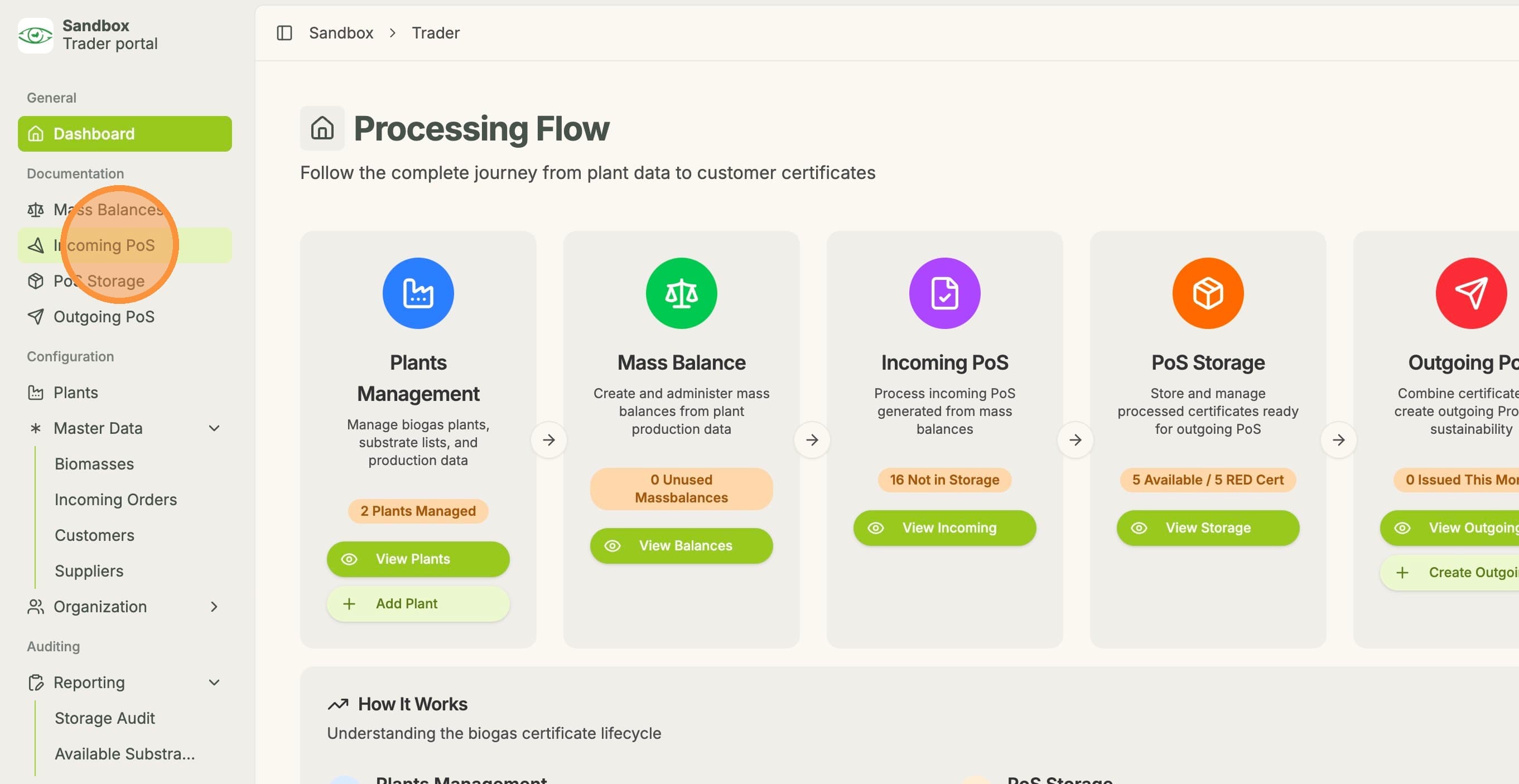Open Available Substra... report item
The image size is (1519, 784).
(125, 754)
